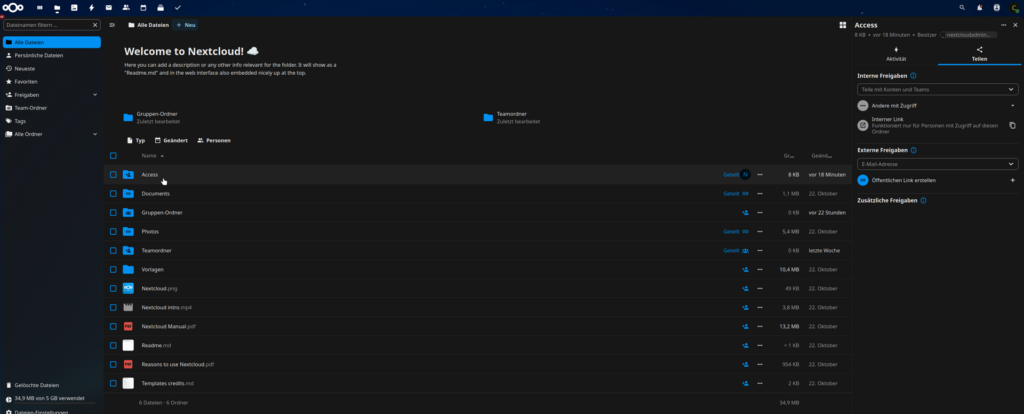Expand the Alle Ordner tree
The height and width of the screenshot is (414, 1024).
tap(94, 134)
